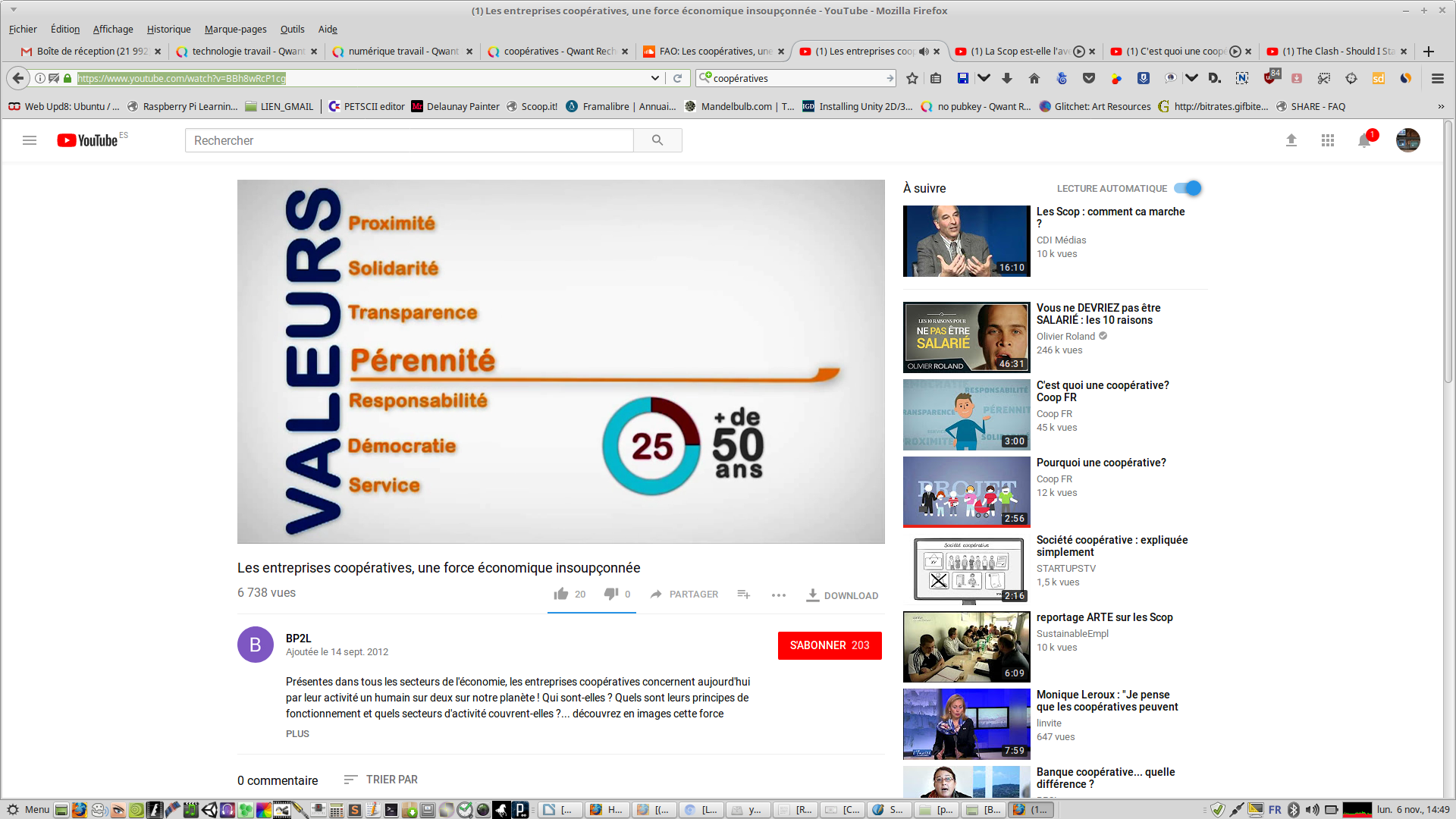Image resolution: width=1456 pixels, height=819 pixels.
Task: Click the S'abonner subscribe button
Action: coord(830,645)
